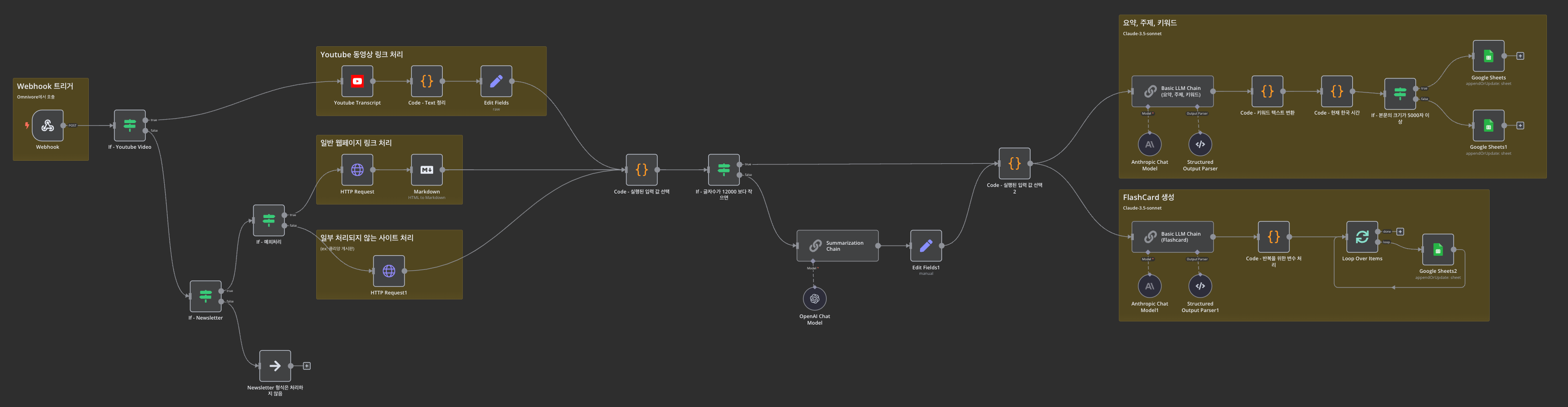Open If - 본문의 크기가 5000자 node
1568x407 pixels.
coord(1400,94)
